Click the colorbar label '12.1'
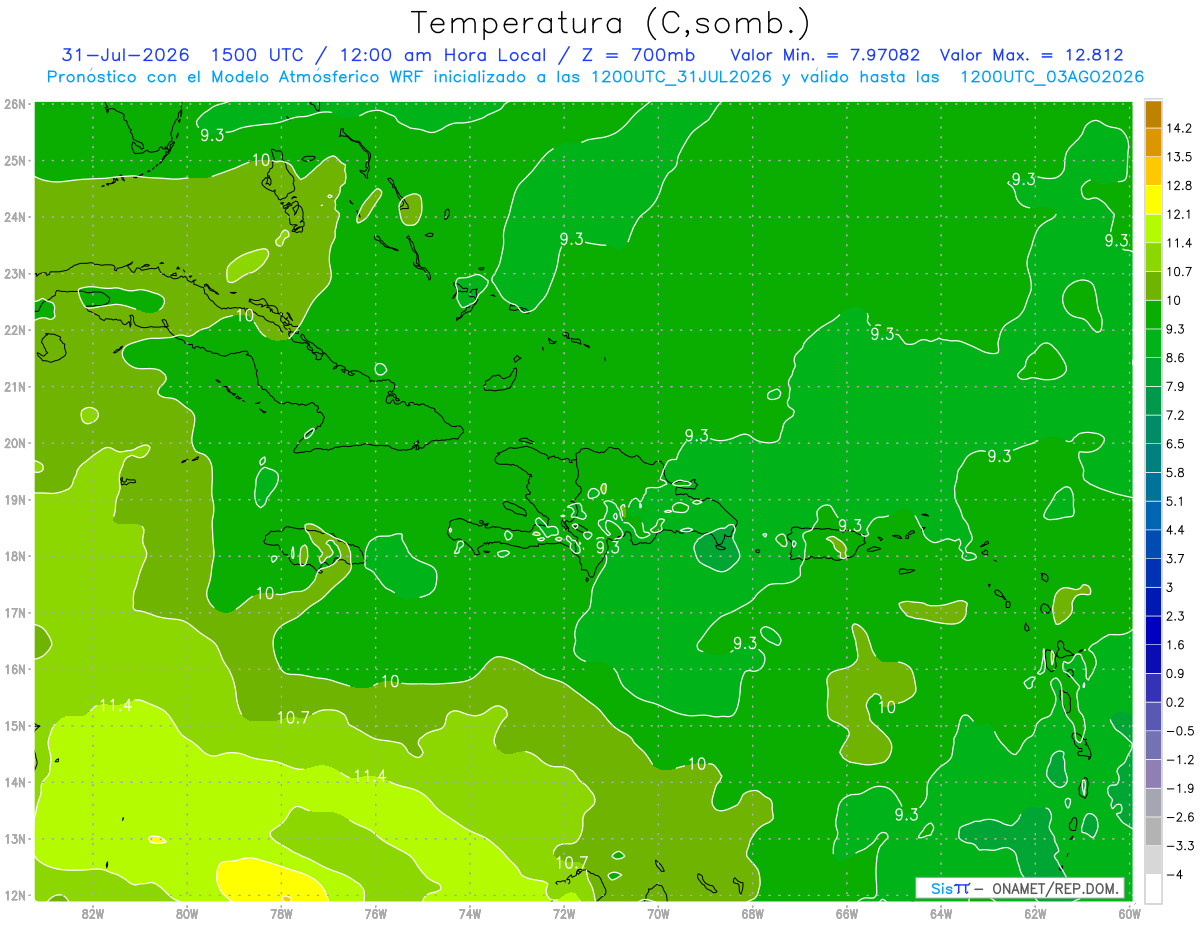This screenshot has height=927, width=1200. (x=1180, y=214)
